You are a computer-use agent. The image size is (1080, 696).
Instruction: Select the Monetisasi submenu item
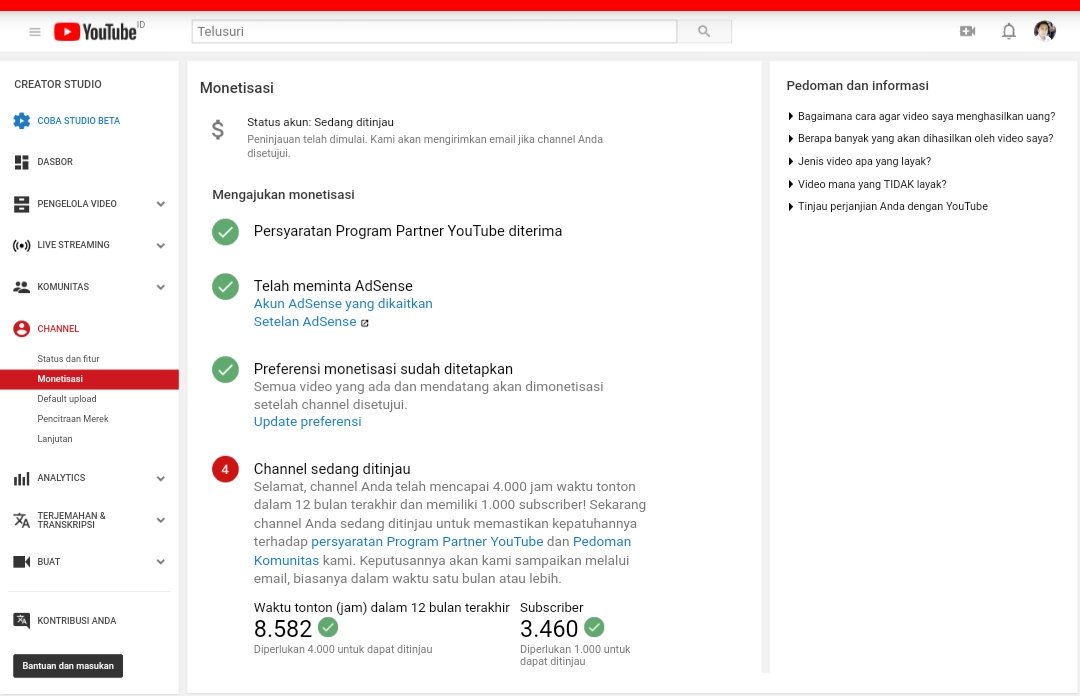(x=90, y=379)
